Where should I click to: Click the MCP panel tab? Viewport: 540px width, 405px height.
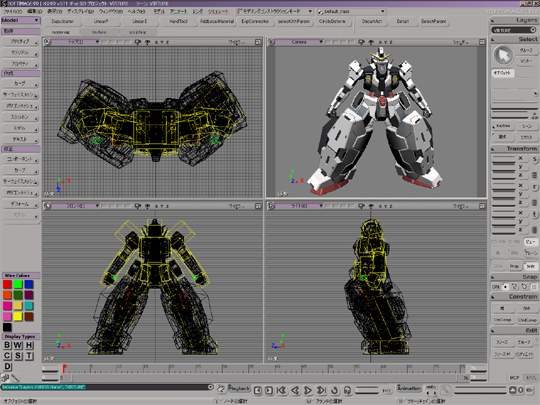514,378
